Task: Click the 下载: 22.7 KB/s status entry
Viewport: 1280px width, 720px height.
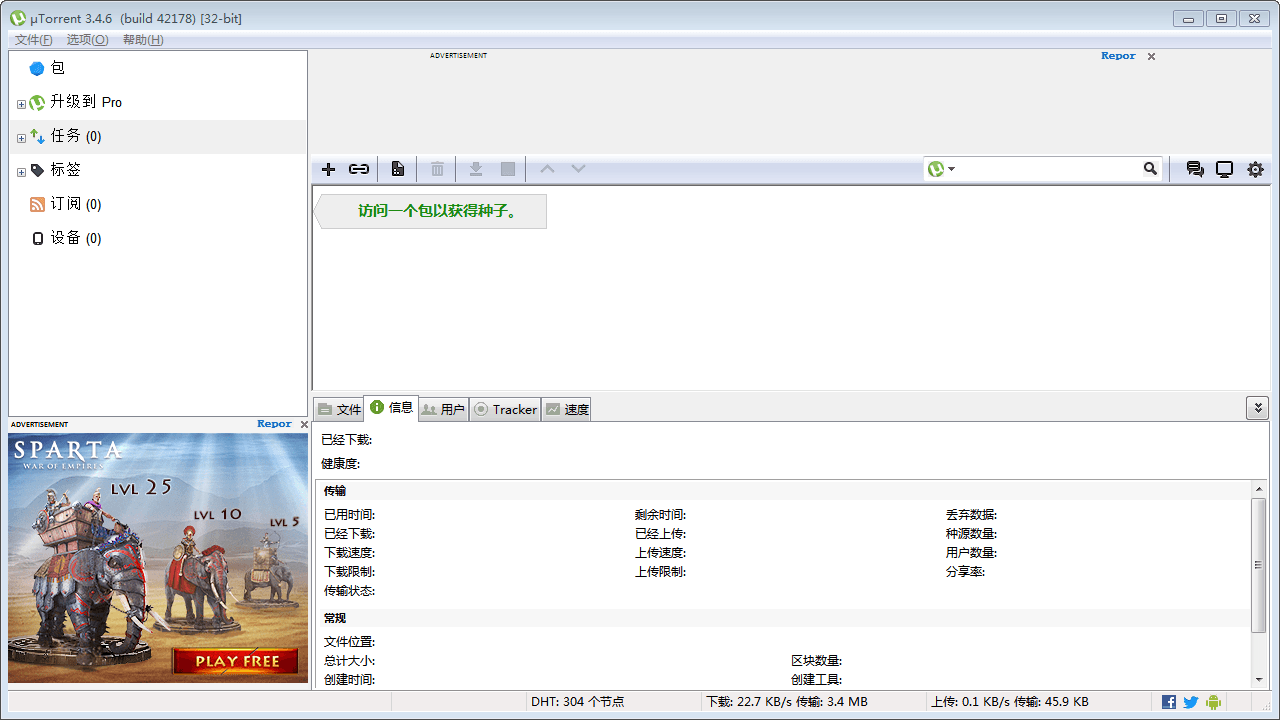Action: click(x=786, y=702)
